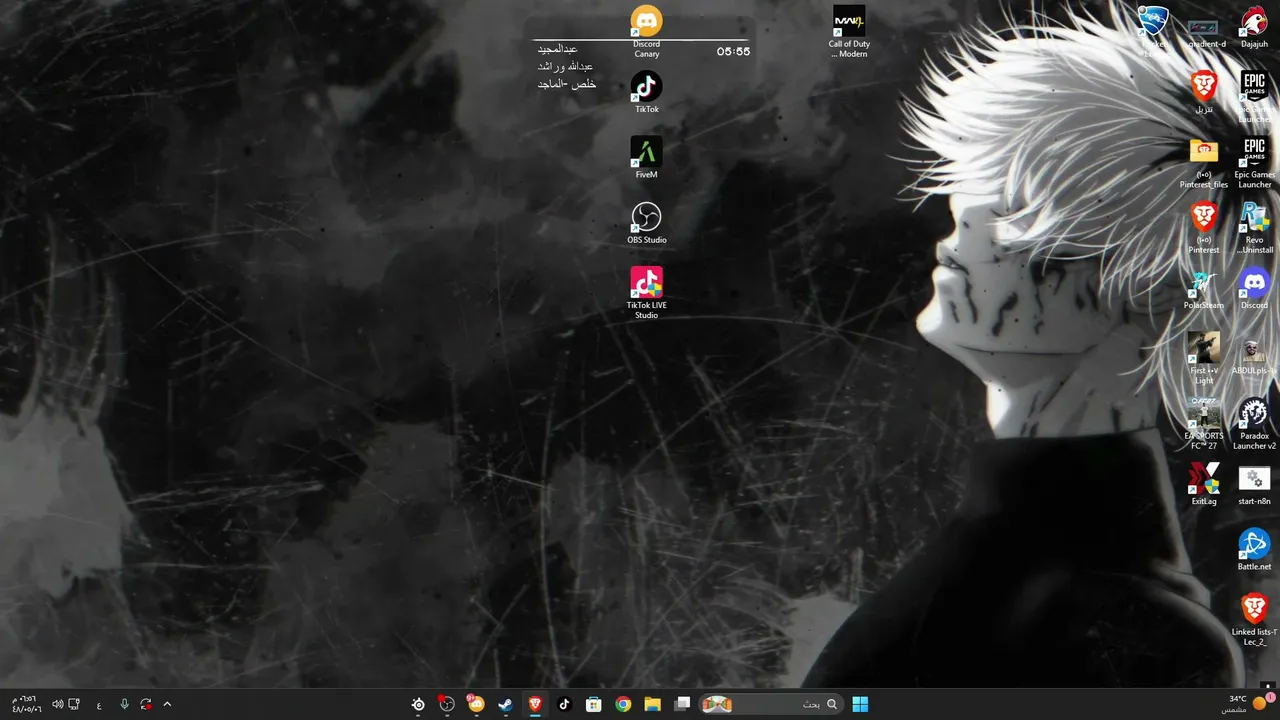Select the start-n8n batch file
1280x720 pixels.
coord(1254,484)
